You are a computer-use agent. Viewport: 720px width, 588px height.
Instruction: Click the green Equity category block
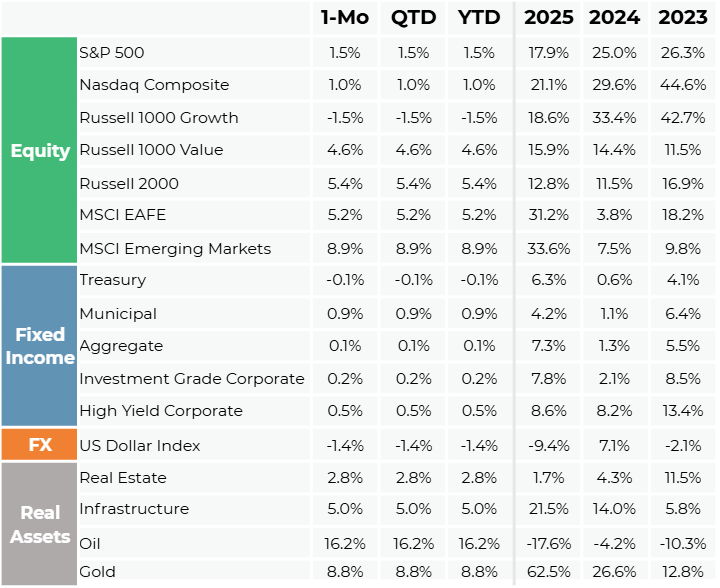click(x=40, y=151)
